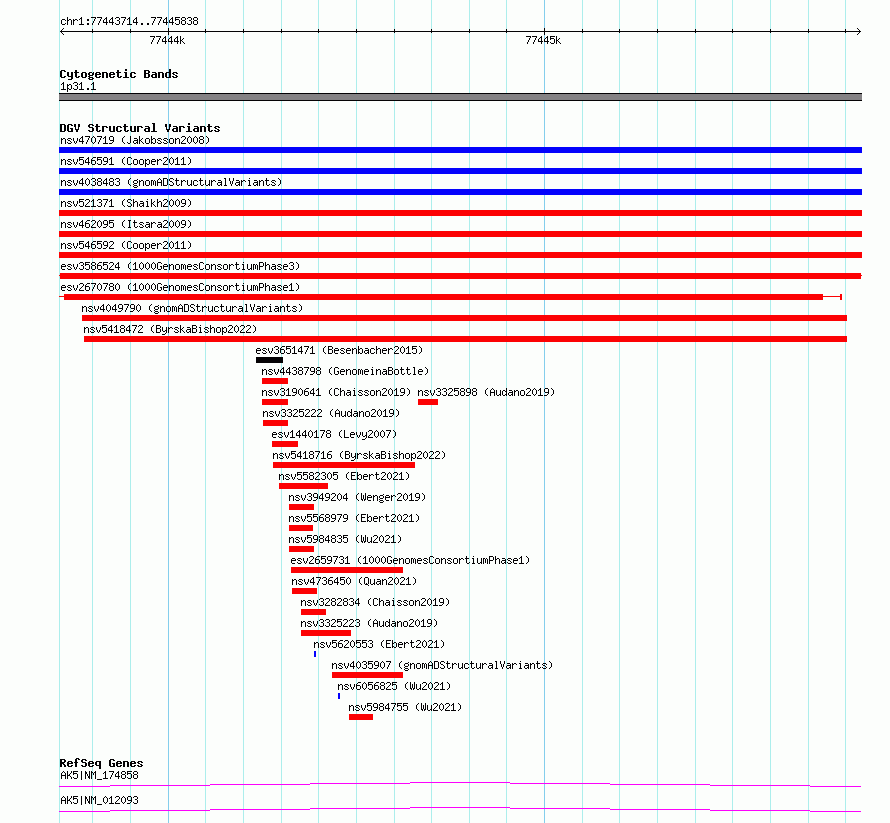This screenshot has width=890, height=823.
Task: Click the 77444k ruler tick label
Action: [x=167, y=40]
